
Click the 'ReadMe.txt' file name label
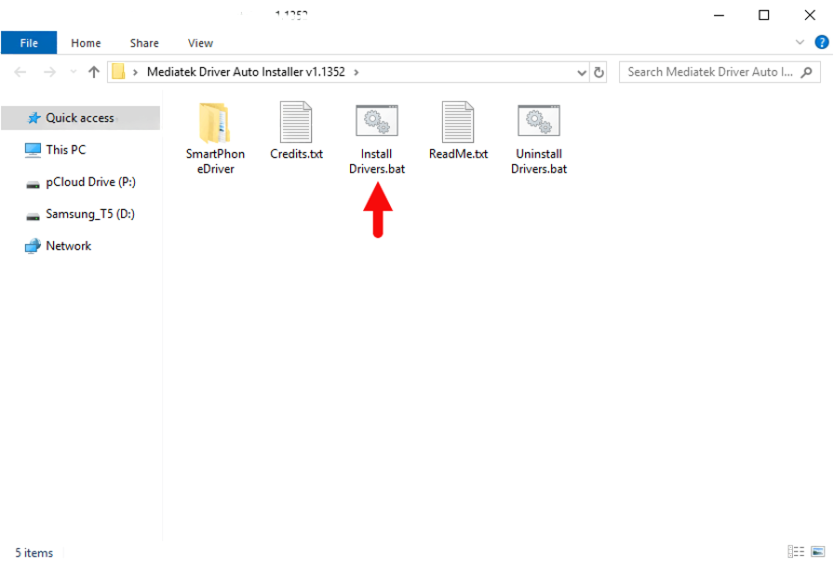[458, 154]
